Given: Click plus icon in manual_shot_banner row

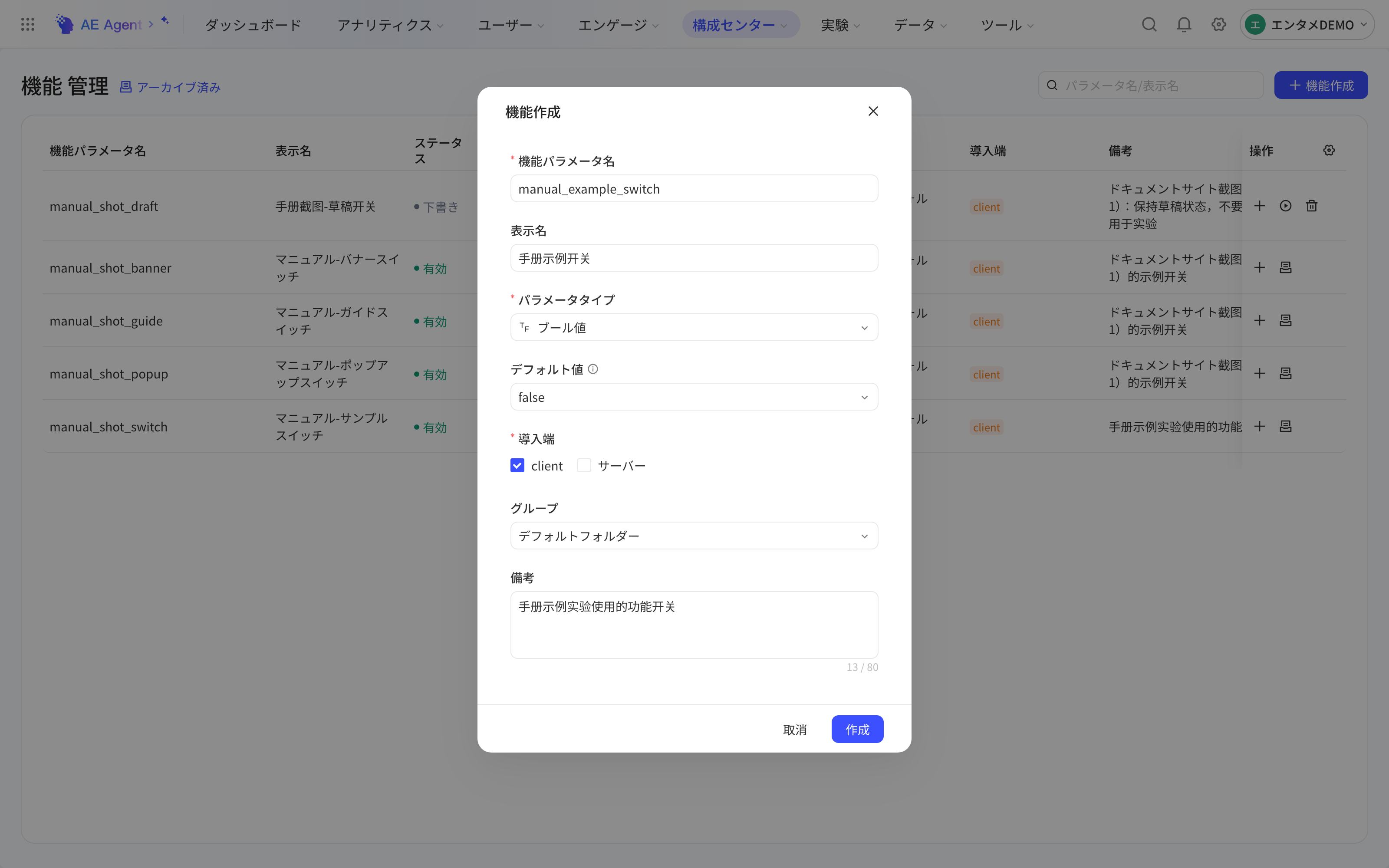Looking at the screenshot, I should click(1259, 267).
